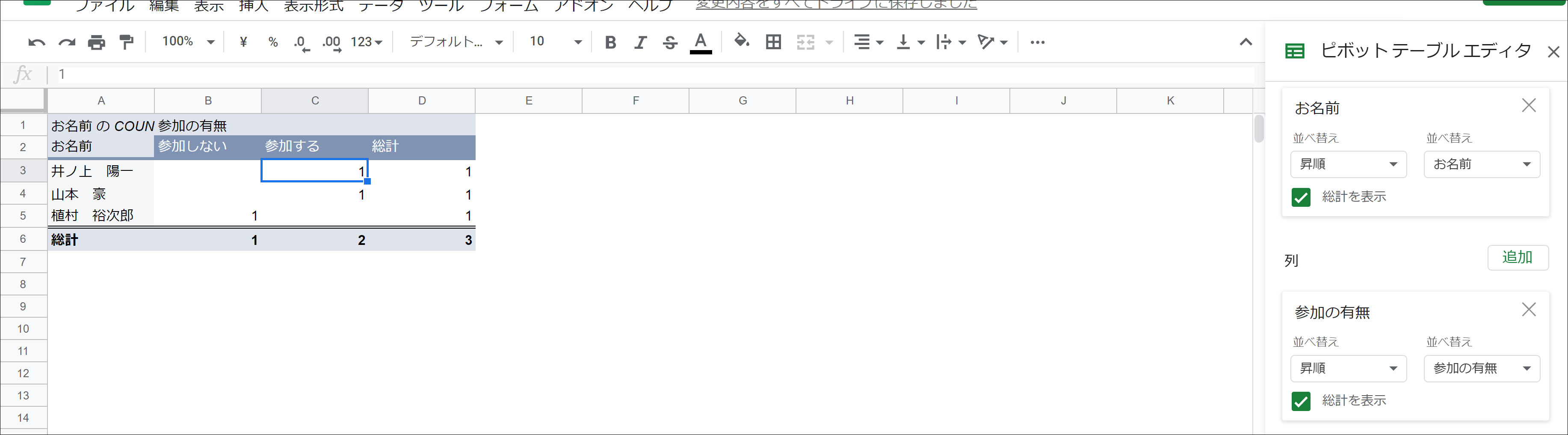The width and height of the screenshot is (1568, 435).
Task: Open the 表示形式 menu
Action: pyautogui.click(x=314, y=6)
